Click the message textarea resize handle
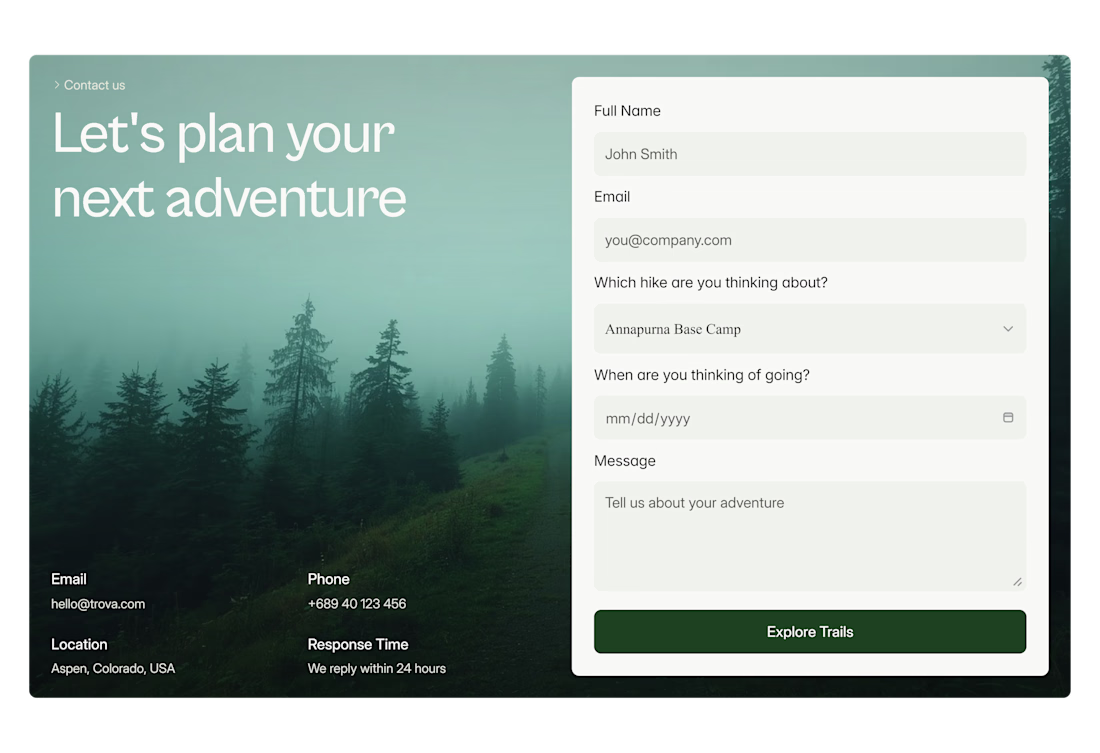Screen dimensions: 1100x753 click(1017, 582)
